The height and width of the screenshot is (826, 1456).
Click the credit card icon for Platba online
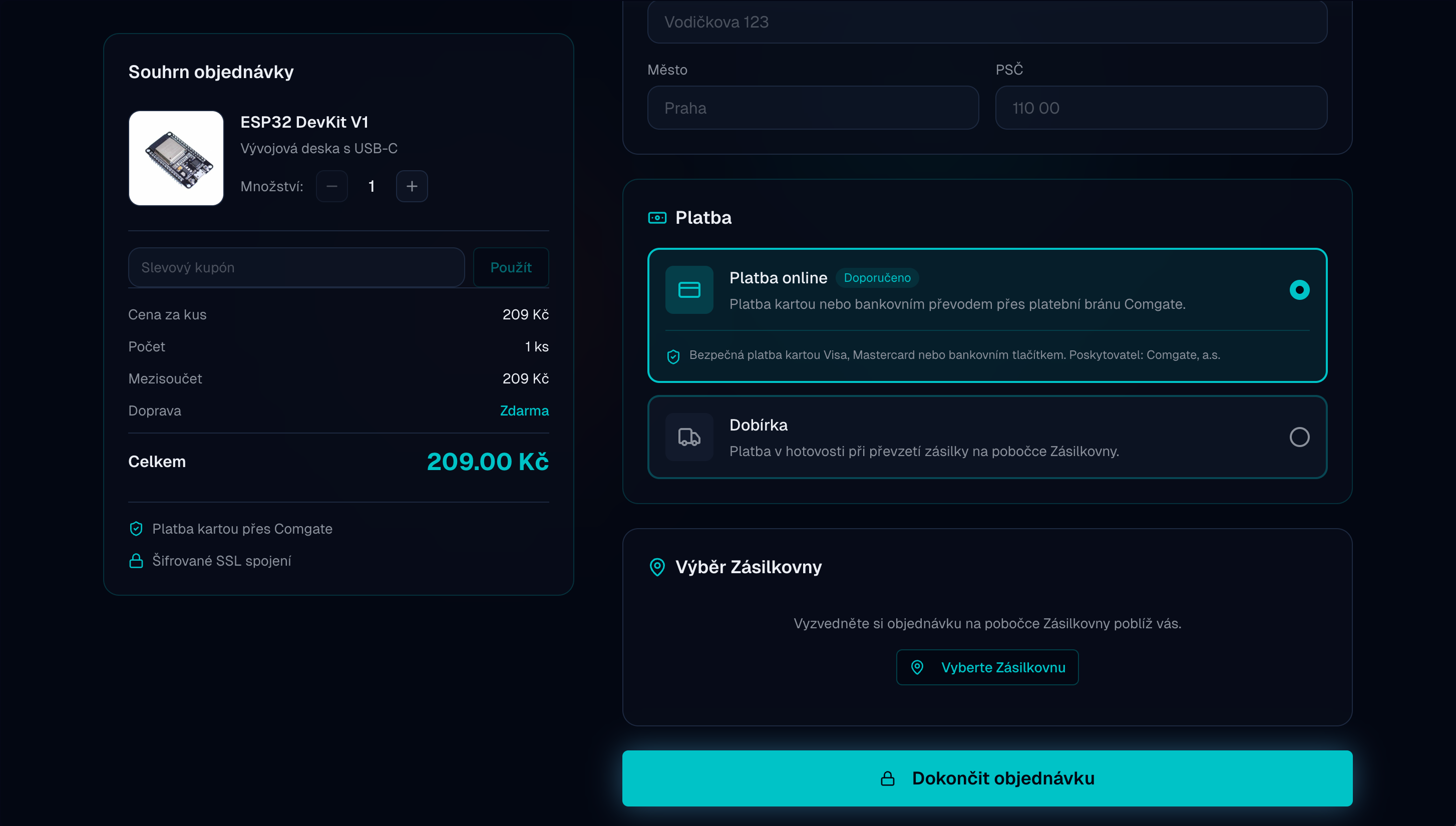point(689,290)
